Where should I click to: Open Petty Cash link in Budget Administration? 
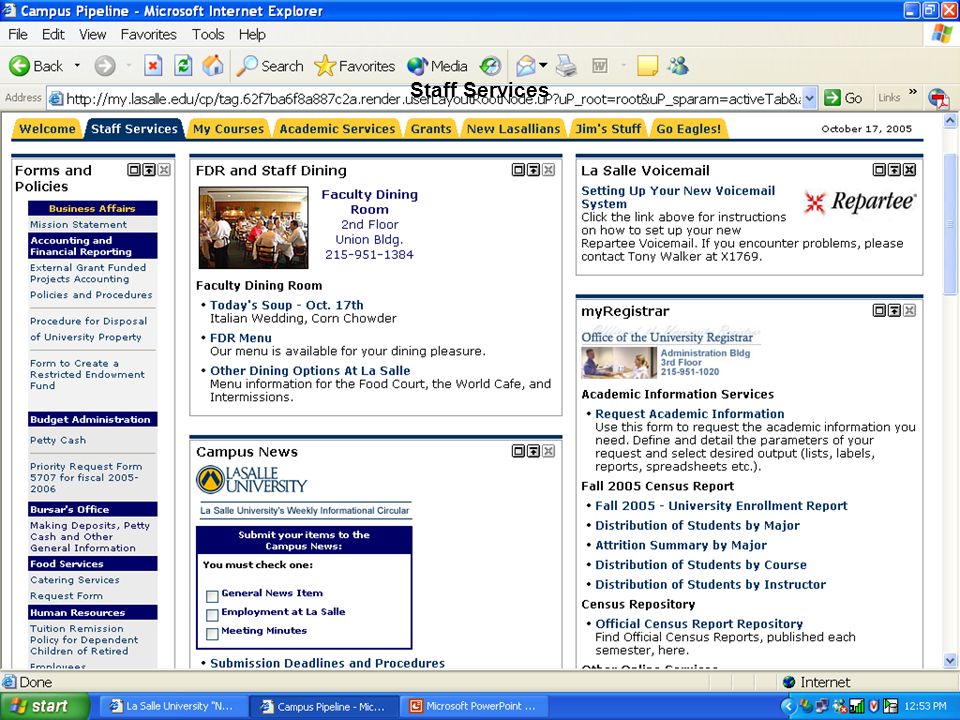pos(58,440)
